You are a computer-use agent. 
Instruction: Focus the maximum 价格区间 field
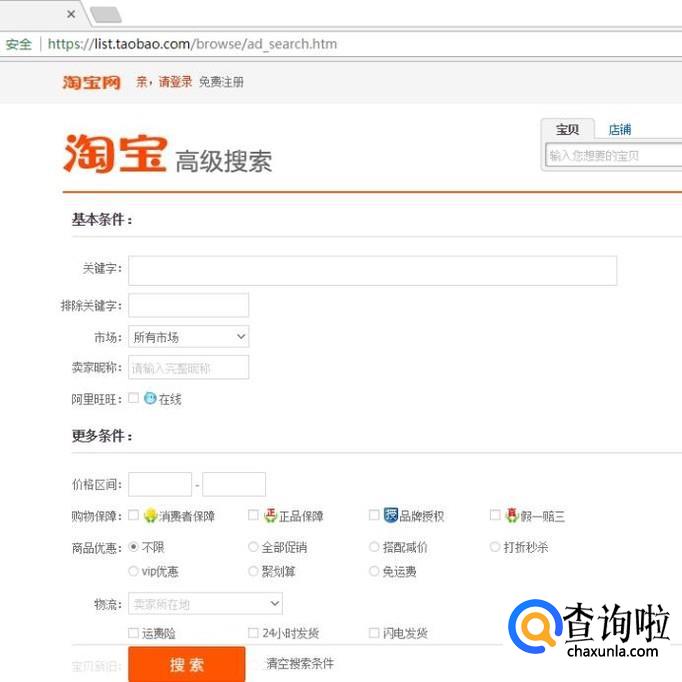(x=234, y=485)
